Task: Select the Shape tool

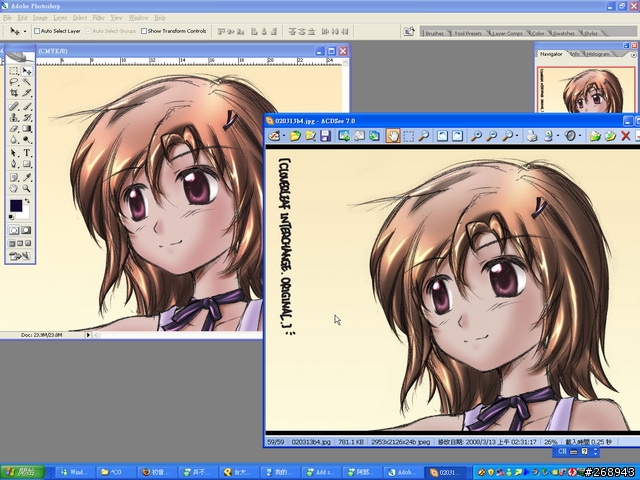Action: [27, 164]
